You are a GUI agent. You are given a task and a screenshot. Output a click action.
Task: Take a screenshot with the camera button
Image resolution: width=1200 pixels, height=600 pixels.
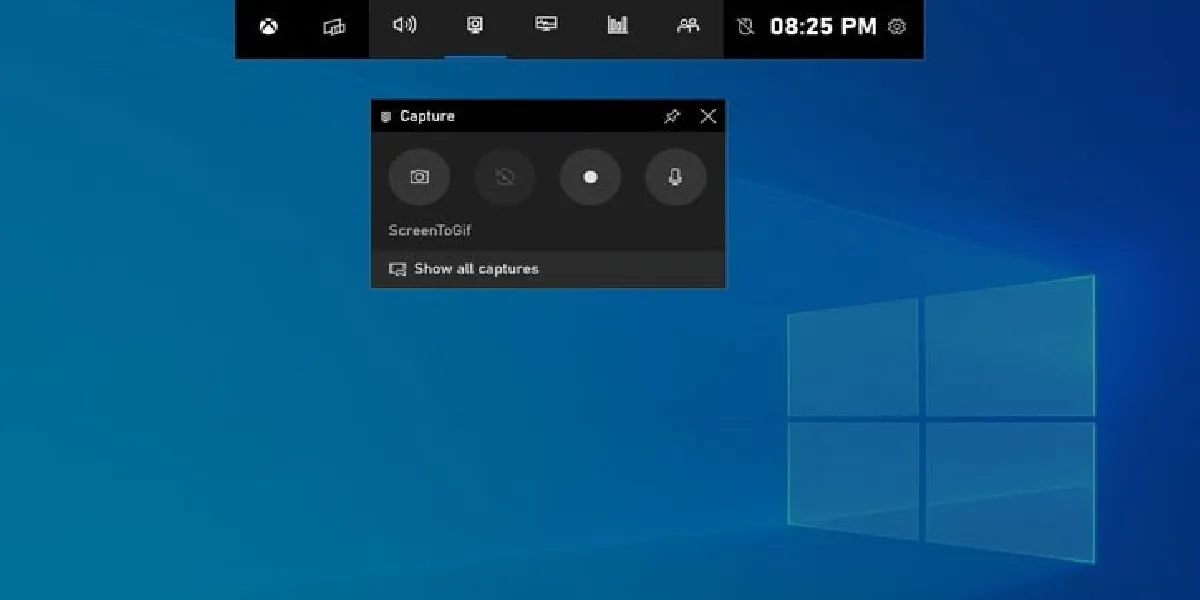pos(419,177)
